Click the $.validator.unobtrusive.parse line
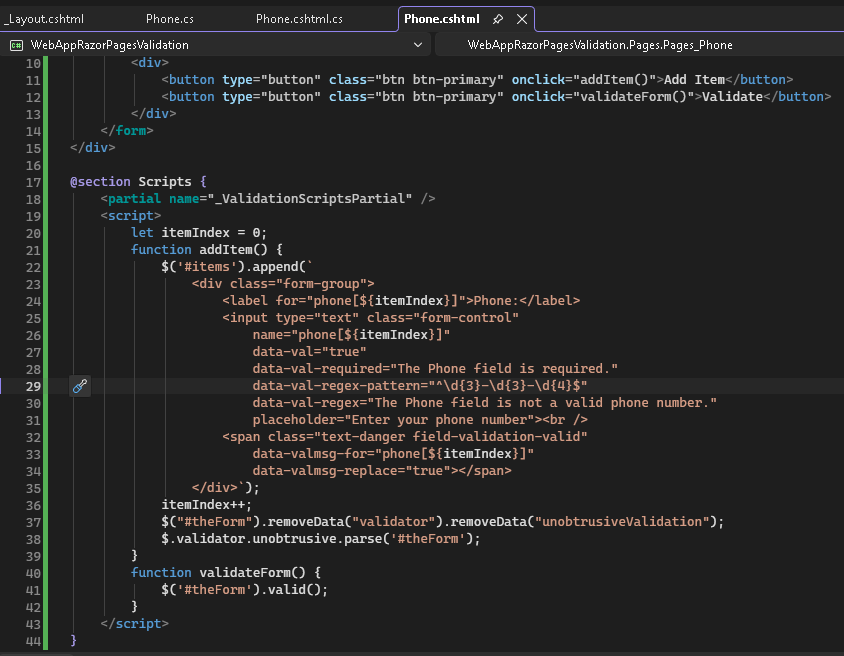Image resolution: width=844 pixels, height=656 pixels. click(321, 539)
